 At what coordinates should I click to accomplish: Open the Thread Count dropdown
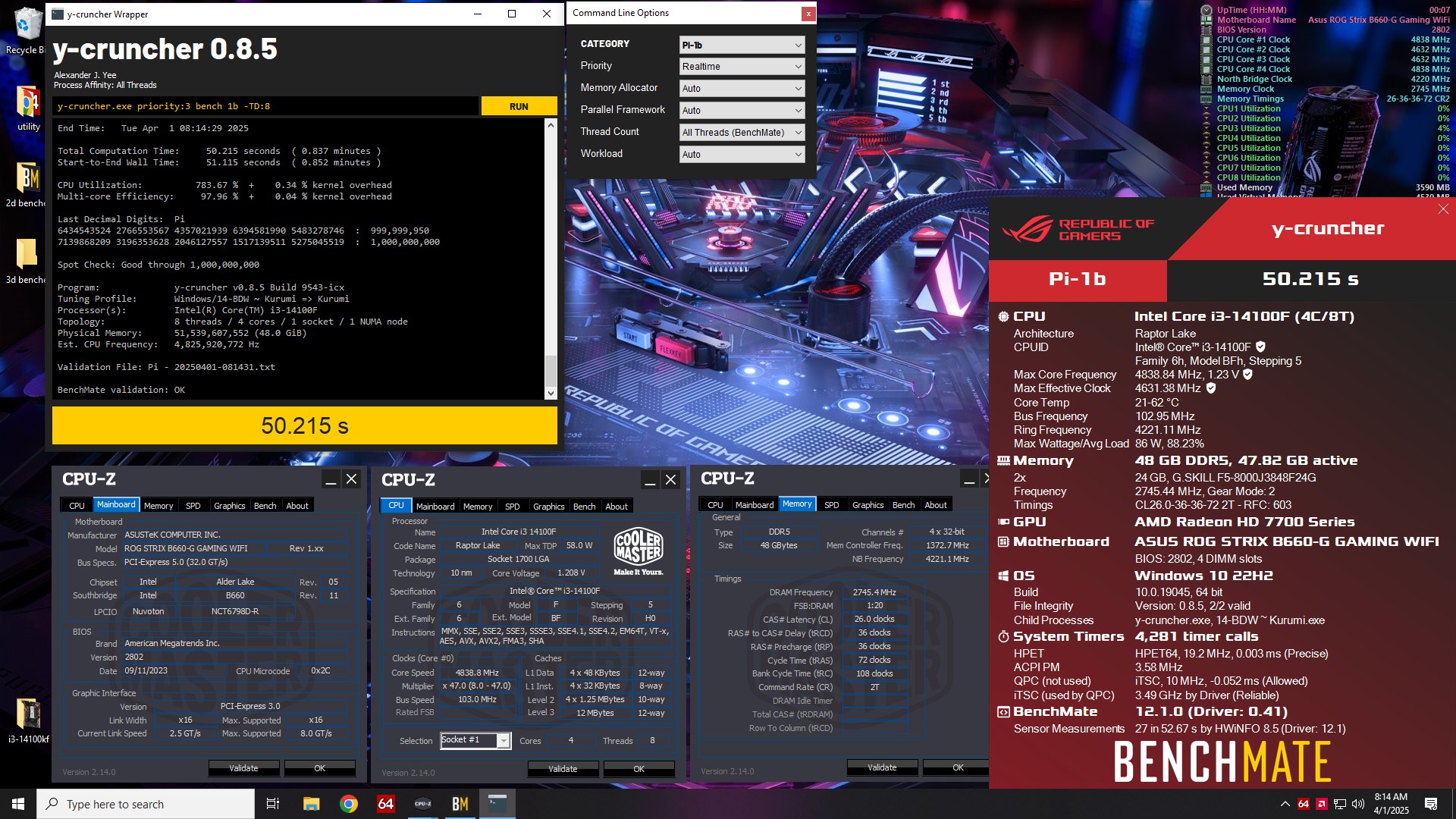(742, 133)
